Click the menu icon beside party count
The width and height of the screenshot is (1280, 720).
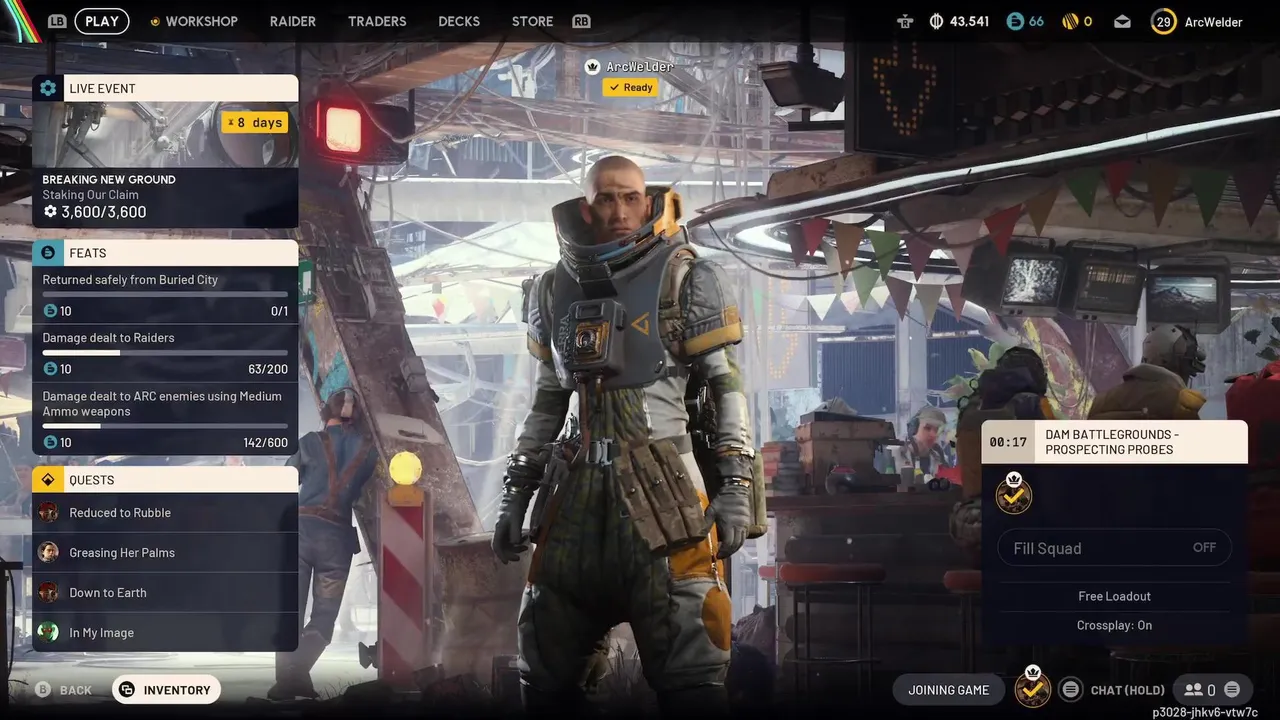click(1232, 690)
